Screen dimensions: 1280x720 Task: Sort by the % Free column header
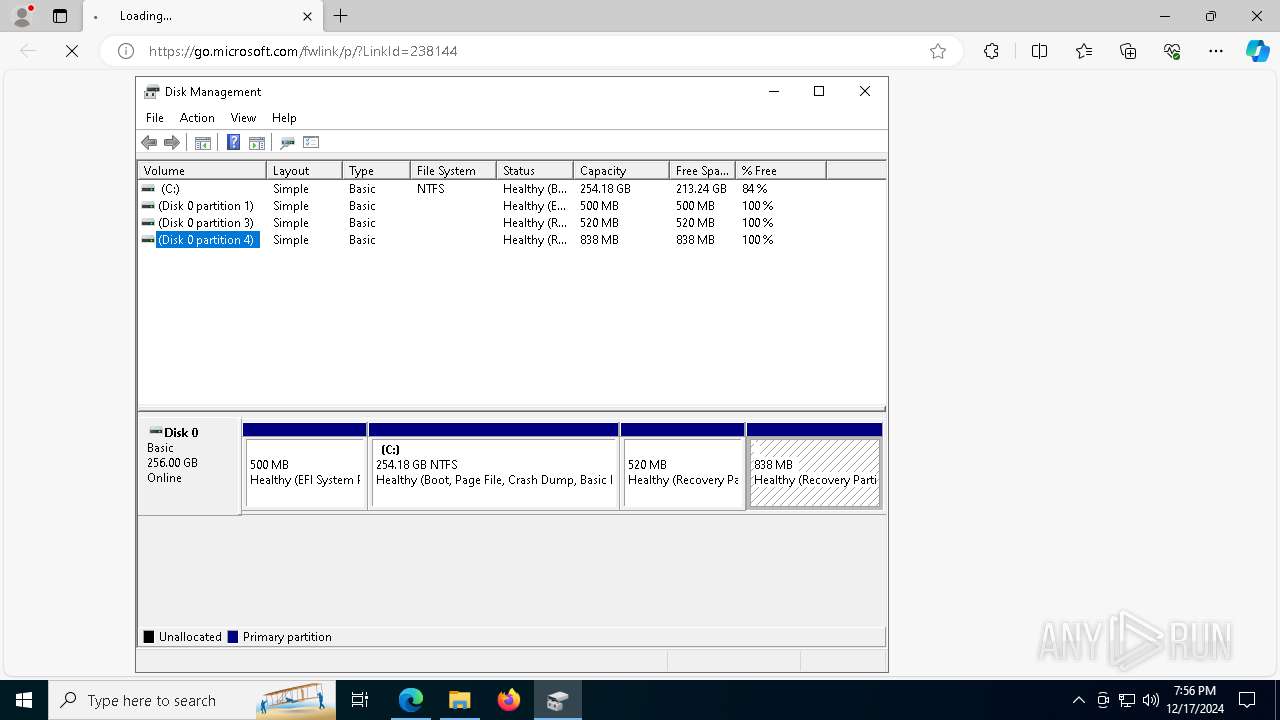point(781,171)
